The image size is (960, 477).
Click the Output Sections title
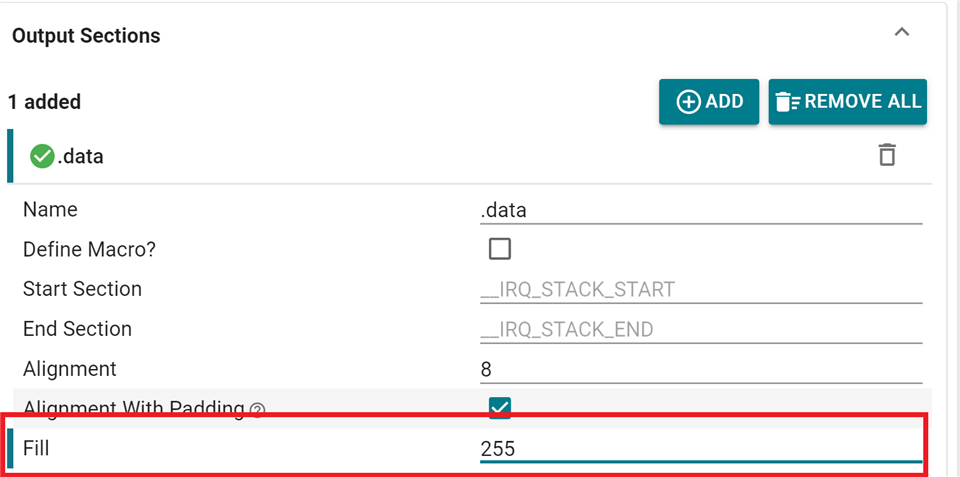[x=86, y=36]
